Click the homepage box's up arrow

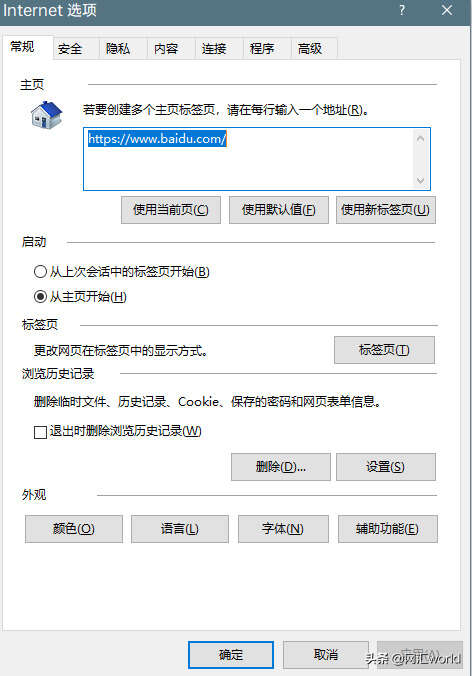point(420,139)
